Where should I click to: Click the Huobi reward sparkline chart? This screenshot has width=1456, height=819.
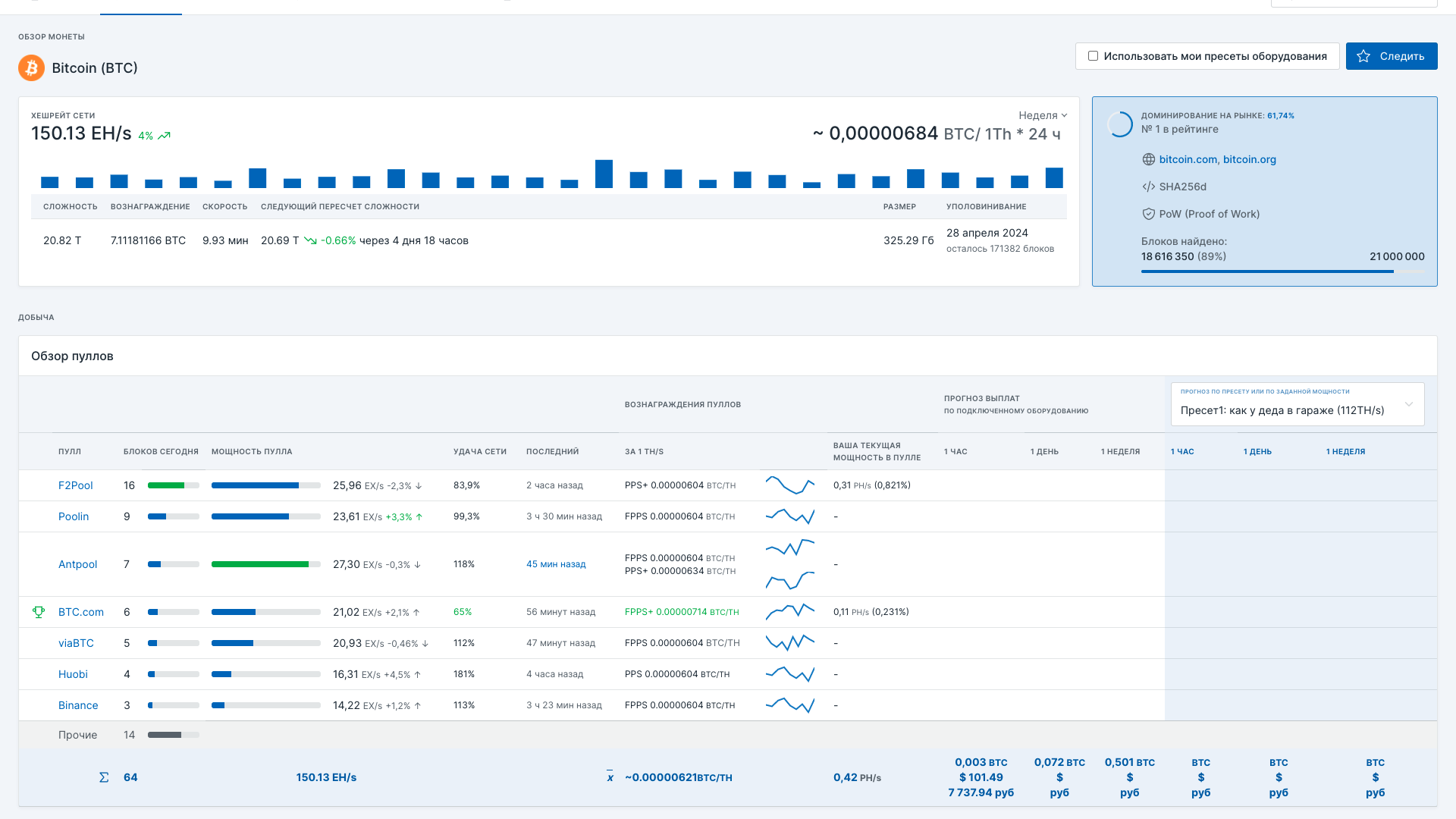pos(790,673)
